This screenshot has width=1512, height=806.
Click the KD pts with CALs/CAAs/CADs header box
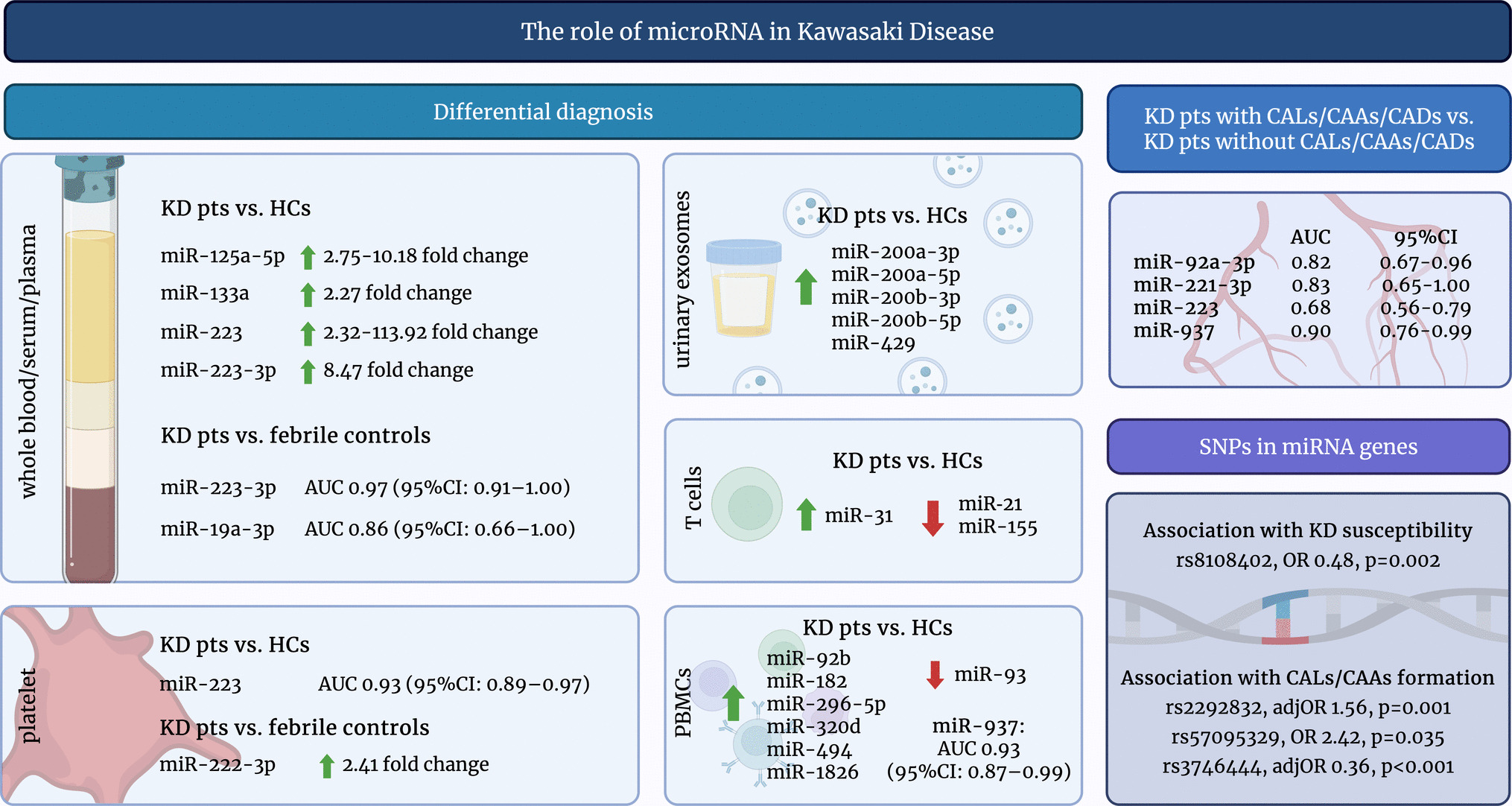(x=1309, y=129)
